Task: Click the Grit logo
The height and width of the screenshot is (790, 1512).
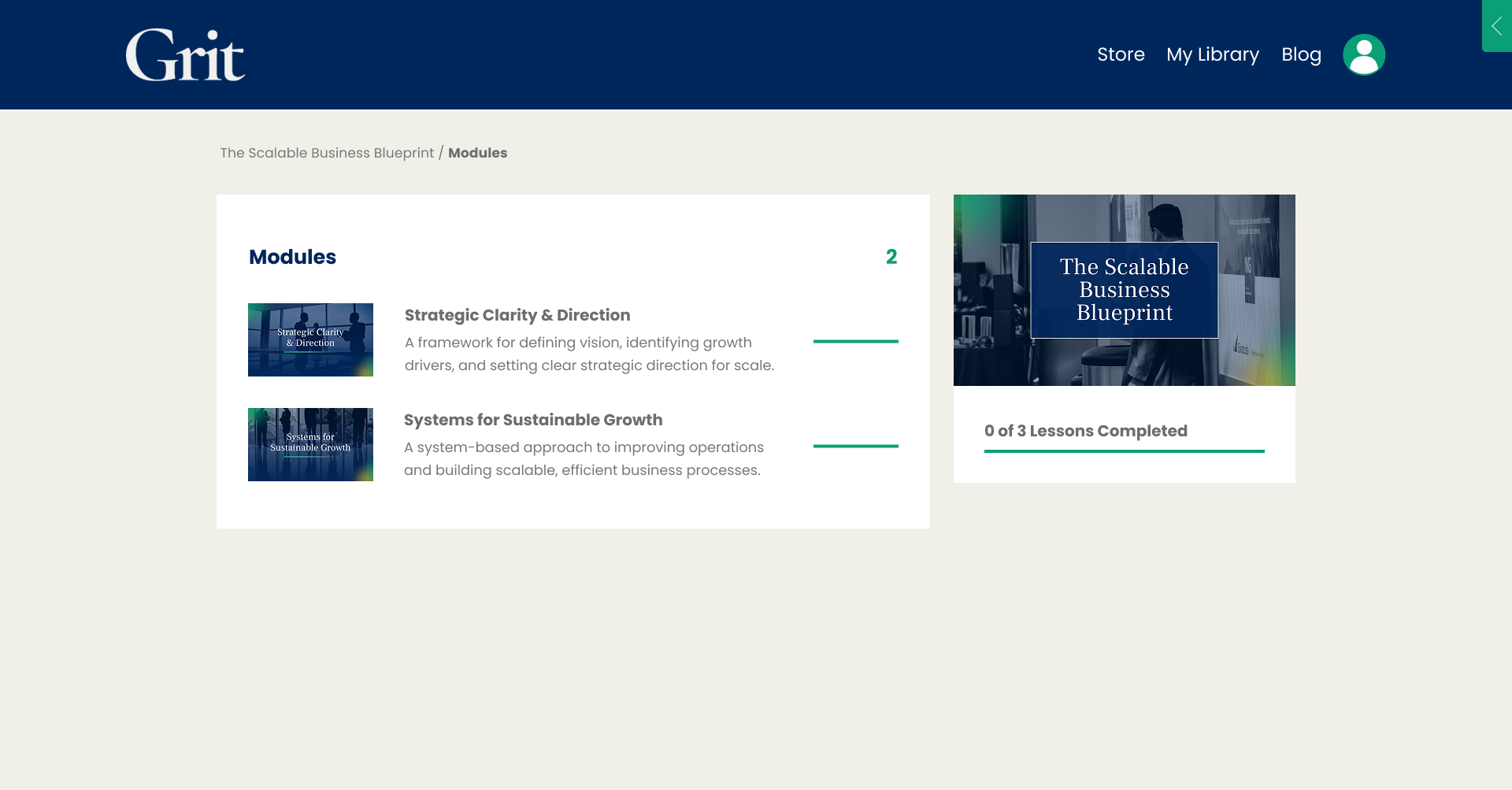Action: 185,55
